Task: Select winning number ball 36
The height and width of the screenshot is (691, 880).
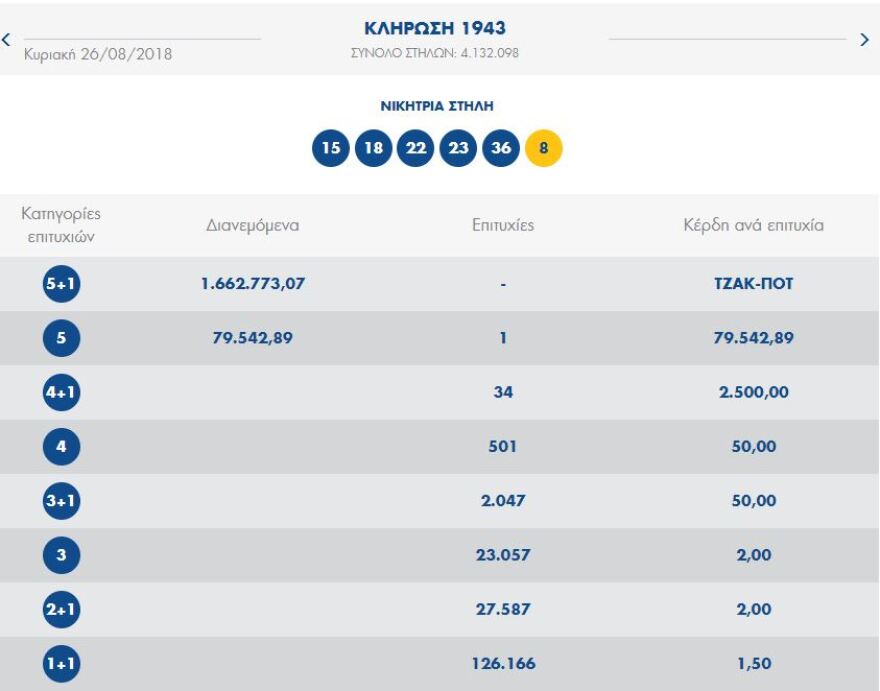Action: tap(501, 149)
